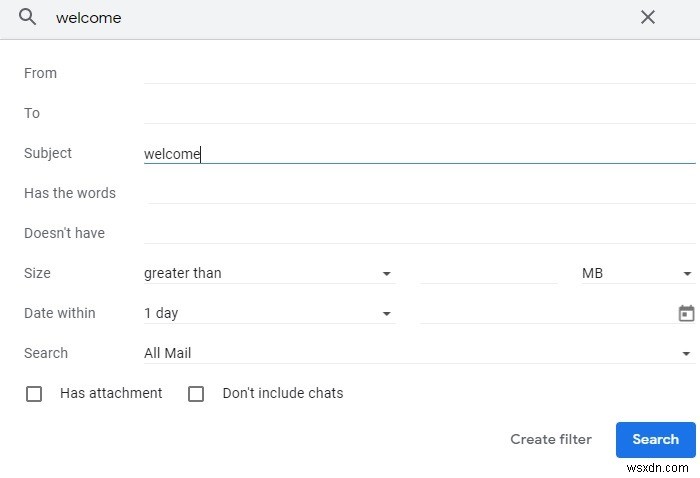700x478 pixels.
Task: Open the MB size unit dropdown
Action: [638, 273]
